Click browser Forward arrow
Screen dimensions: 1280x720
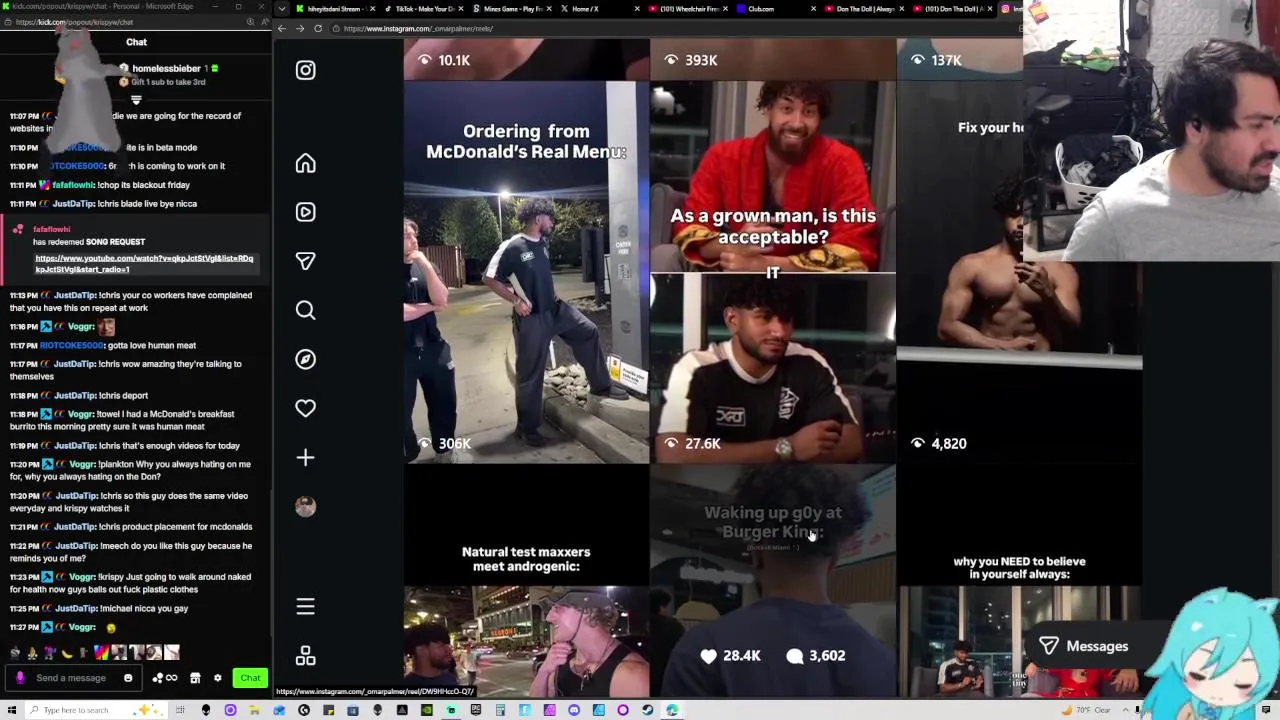300,28
